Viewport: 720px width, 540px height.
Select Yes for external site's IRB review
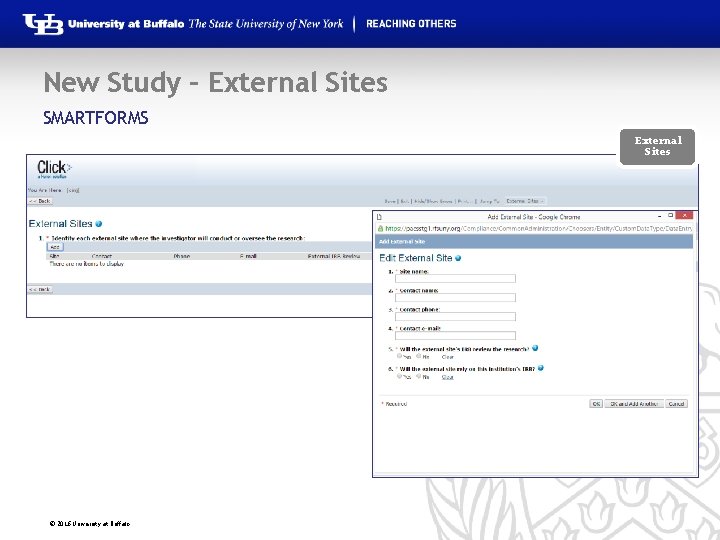[399, 356]
